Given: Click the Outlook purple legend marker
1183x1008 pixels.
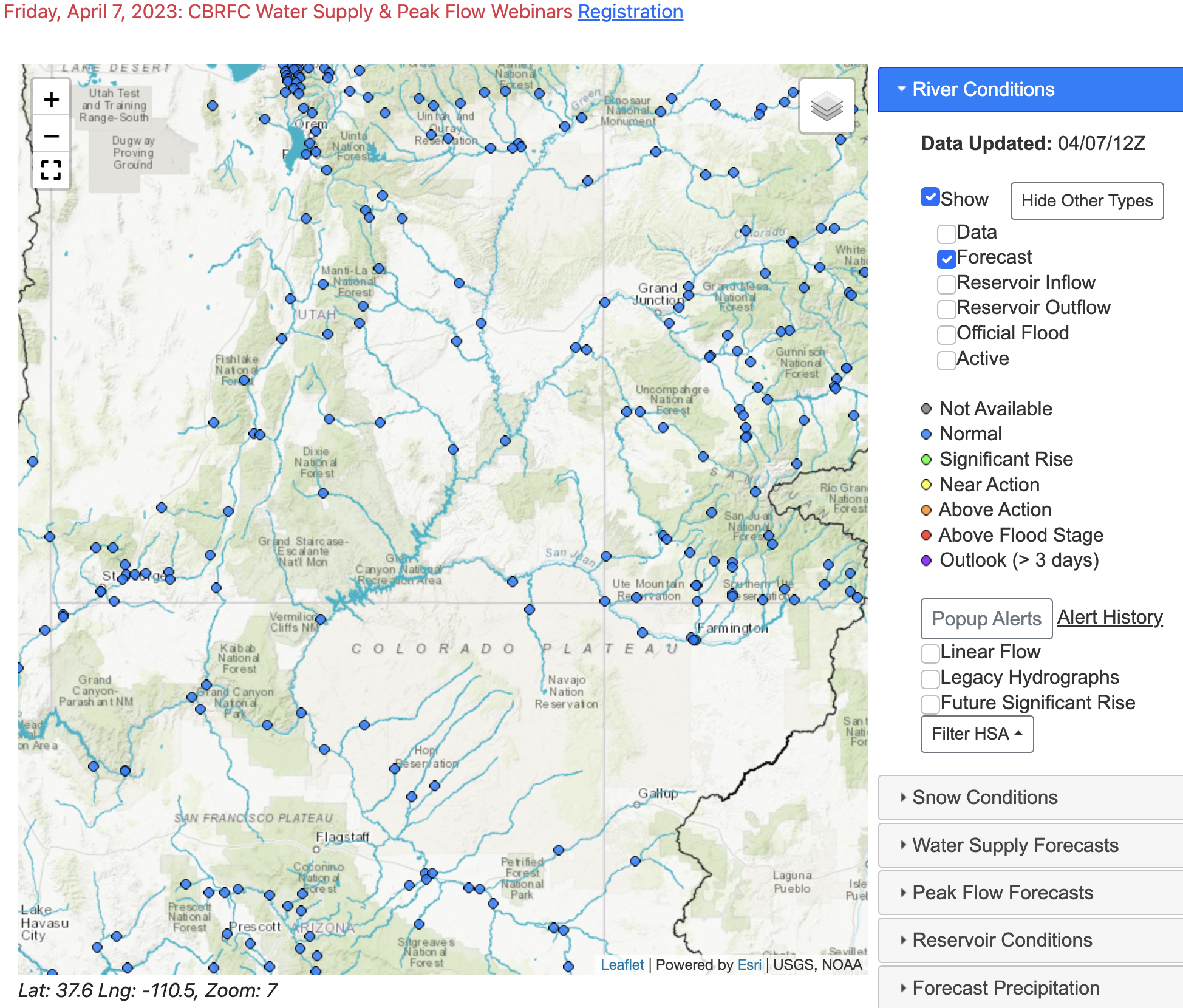Looking at the screenshot, I should pos(926,560).
